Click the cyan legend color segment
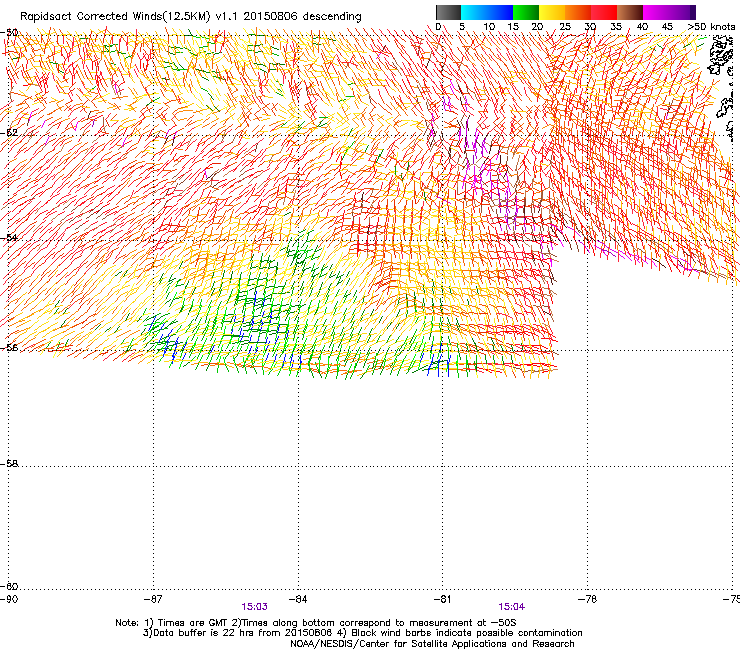Screen dimensions: 740x650 click(474, 12)
